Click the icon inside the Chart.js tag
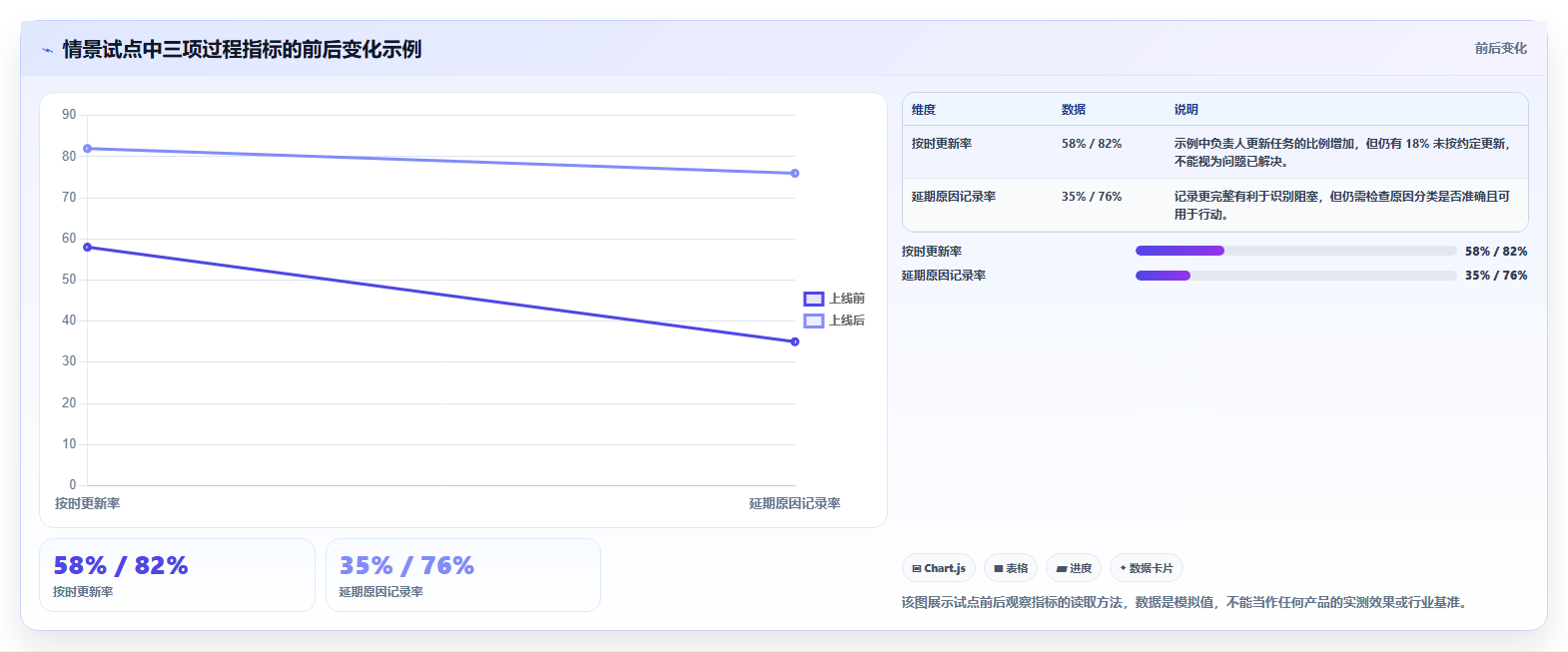 click(917, 569)
